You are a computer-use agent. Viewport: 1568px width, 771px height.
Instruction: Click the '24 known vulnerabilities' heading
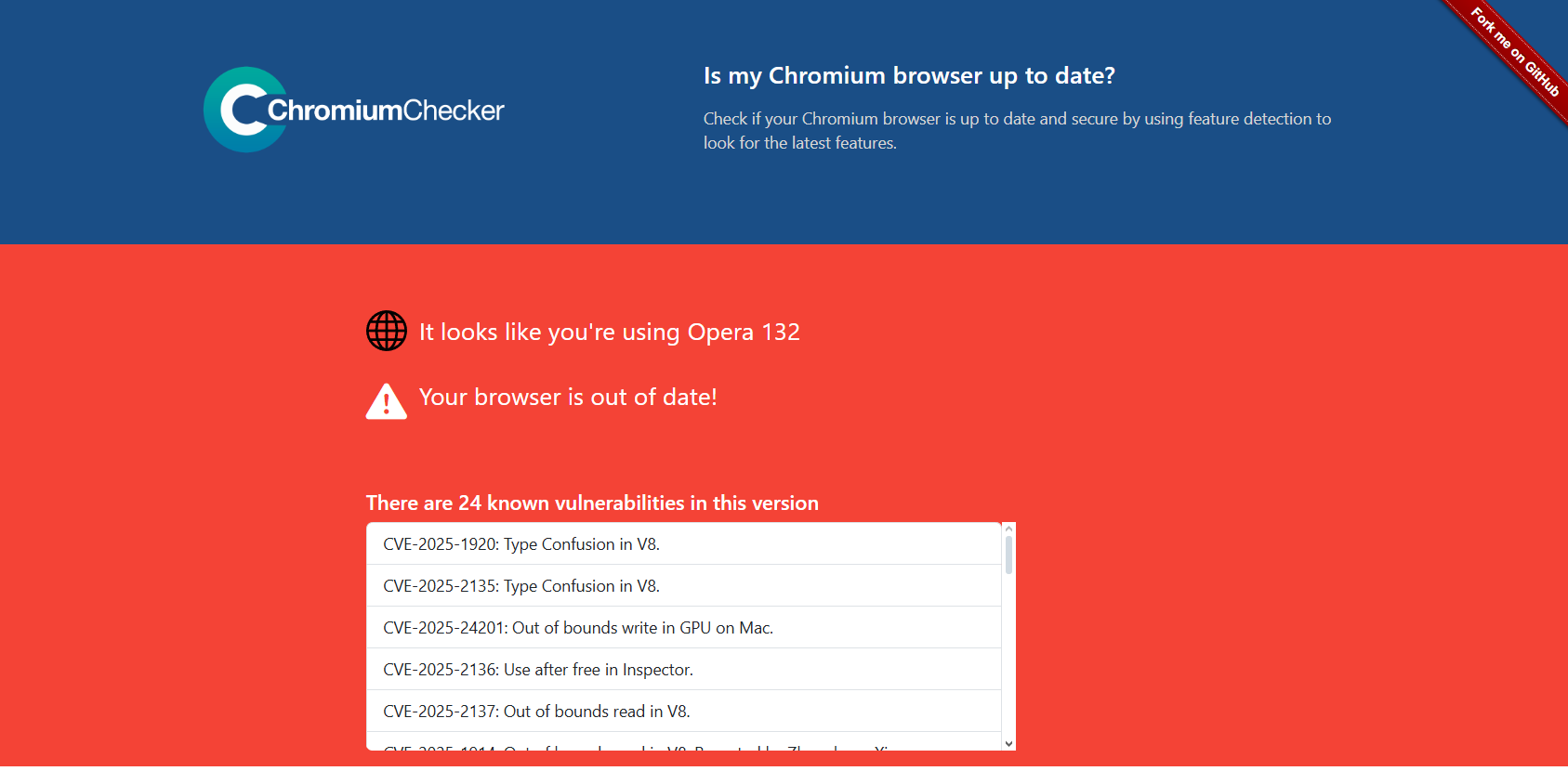[592, 503]
